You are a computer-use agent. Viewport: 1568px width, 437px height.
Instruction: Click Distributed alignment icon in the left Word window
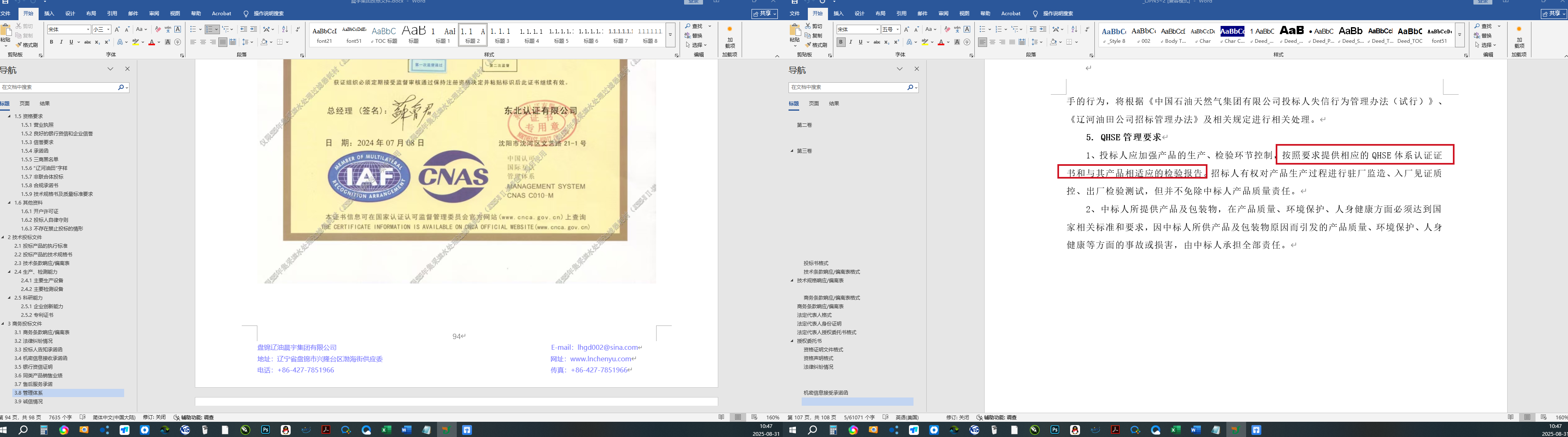(x=233, y=42)
